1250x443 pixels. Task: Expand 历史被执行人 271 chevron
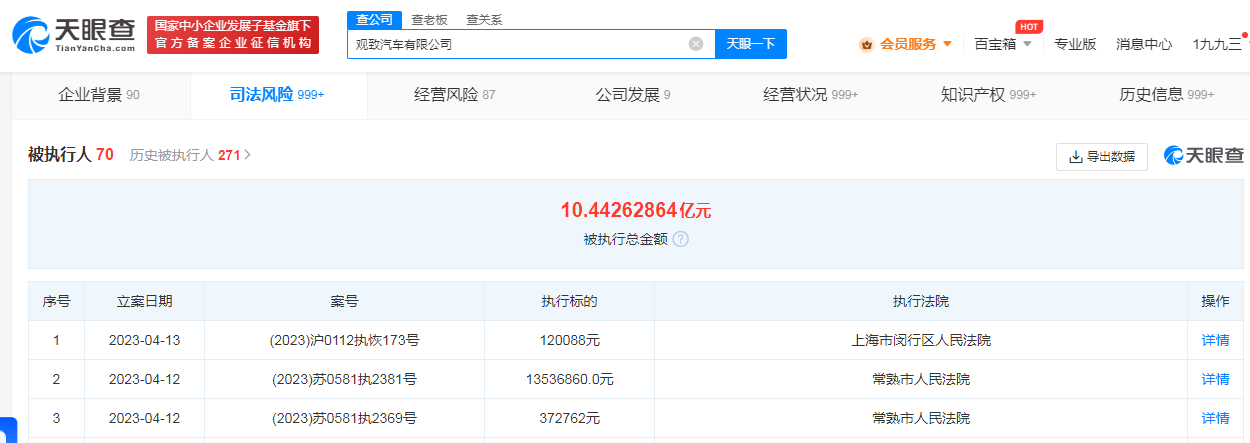pyautogui.click(x=248, y=155)
